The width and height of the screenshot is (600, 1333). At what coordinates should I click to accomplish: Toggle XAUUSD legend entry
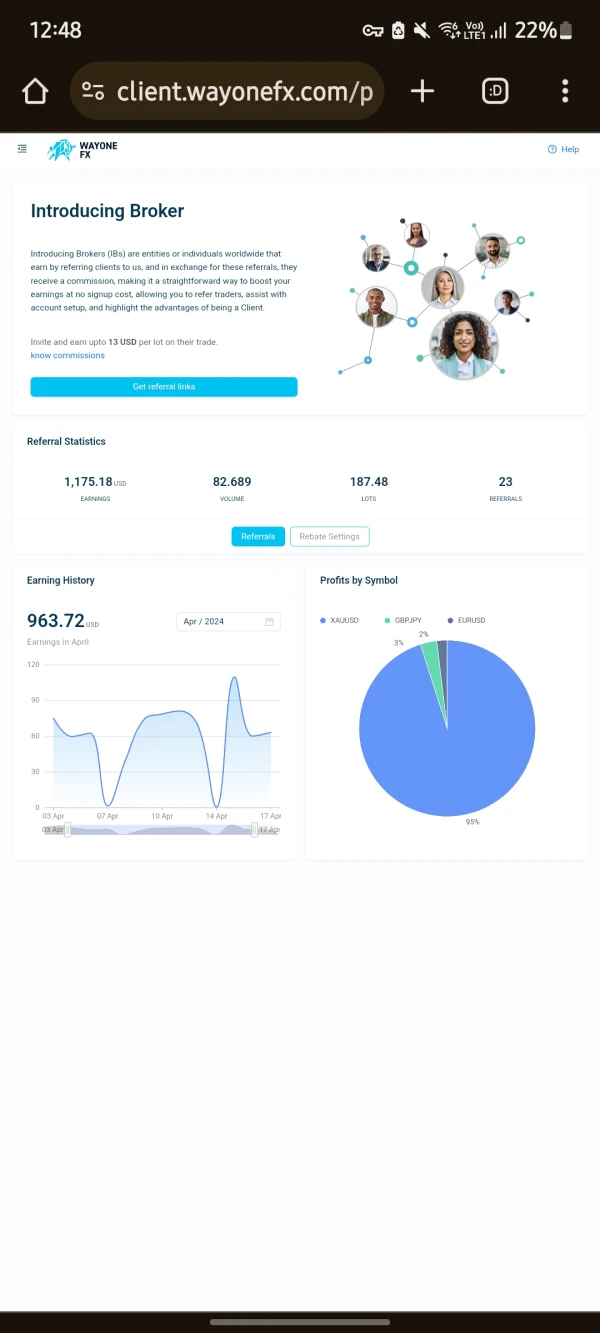[x=339, y=621]
